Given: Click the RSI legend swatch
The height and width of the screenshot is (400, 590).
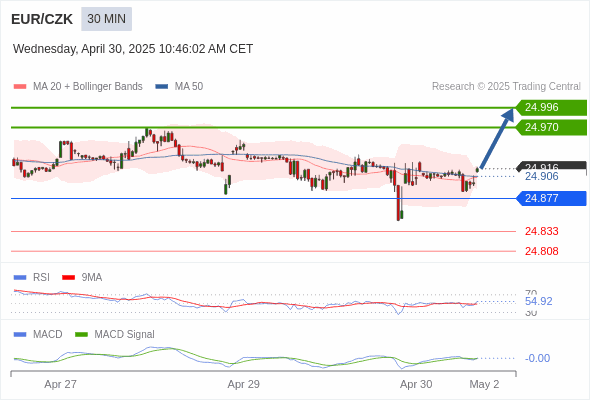Looking at the screenshot, I should [x=20, y=278].
